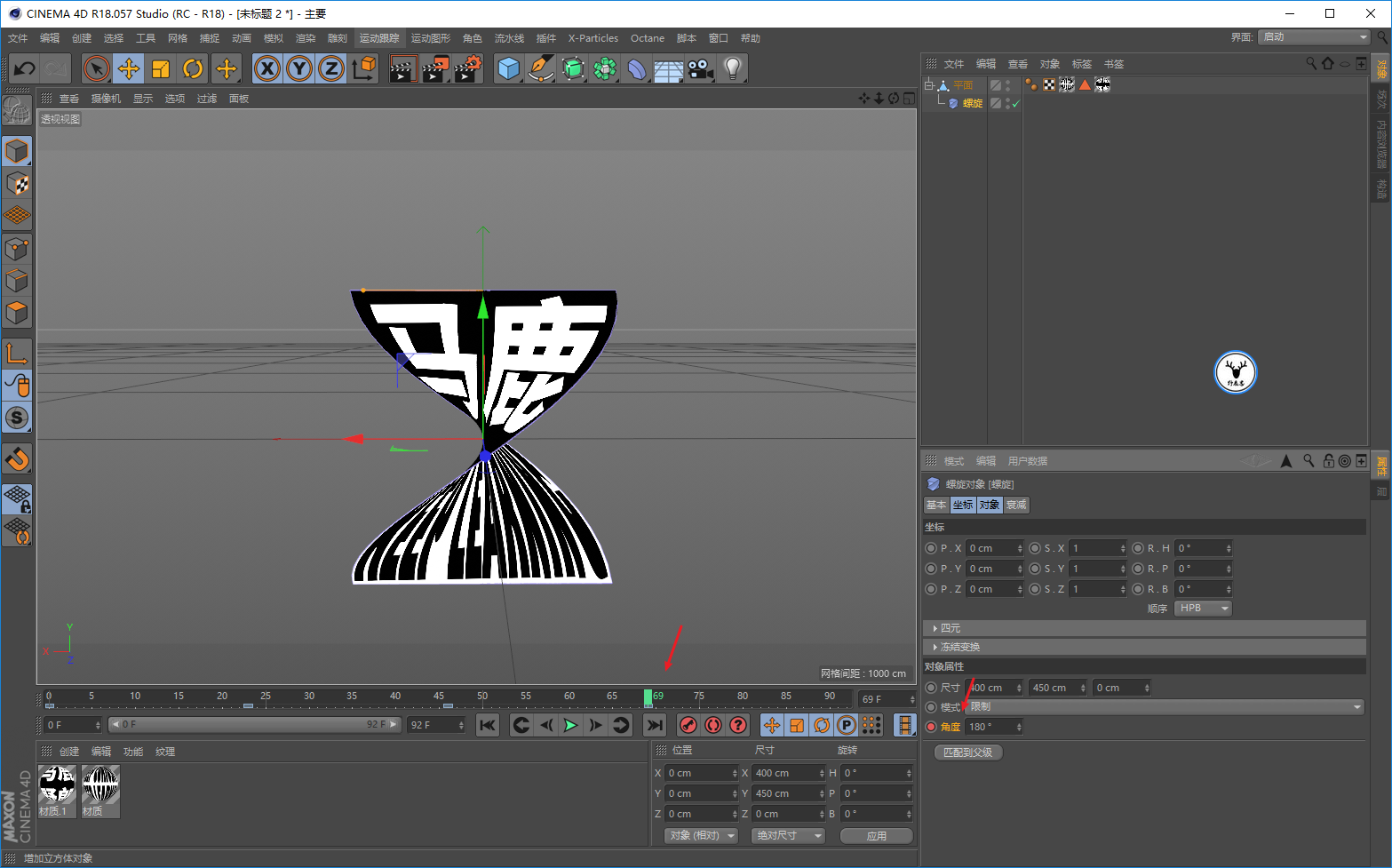The image size is (1392, 868).
Task: Click the checkerboard texture tag on 平面
Action: pyautogui.click(x=1049, y=84)
